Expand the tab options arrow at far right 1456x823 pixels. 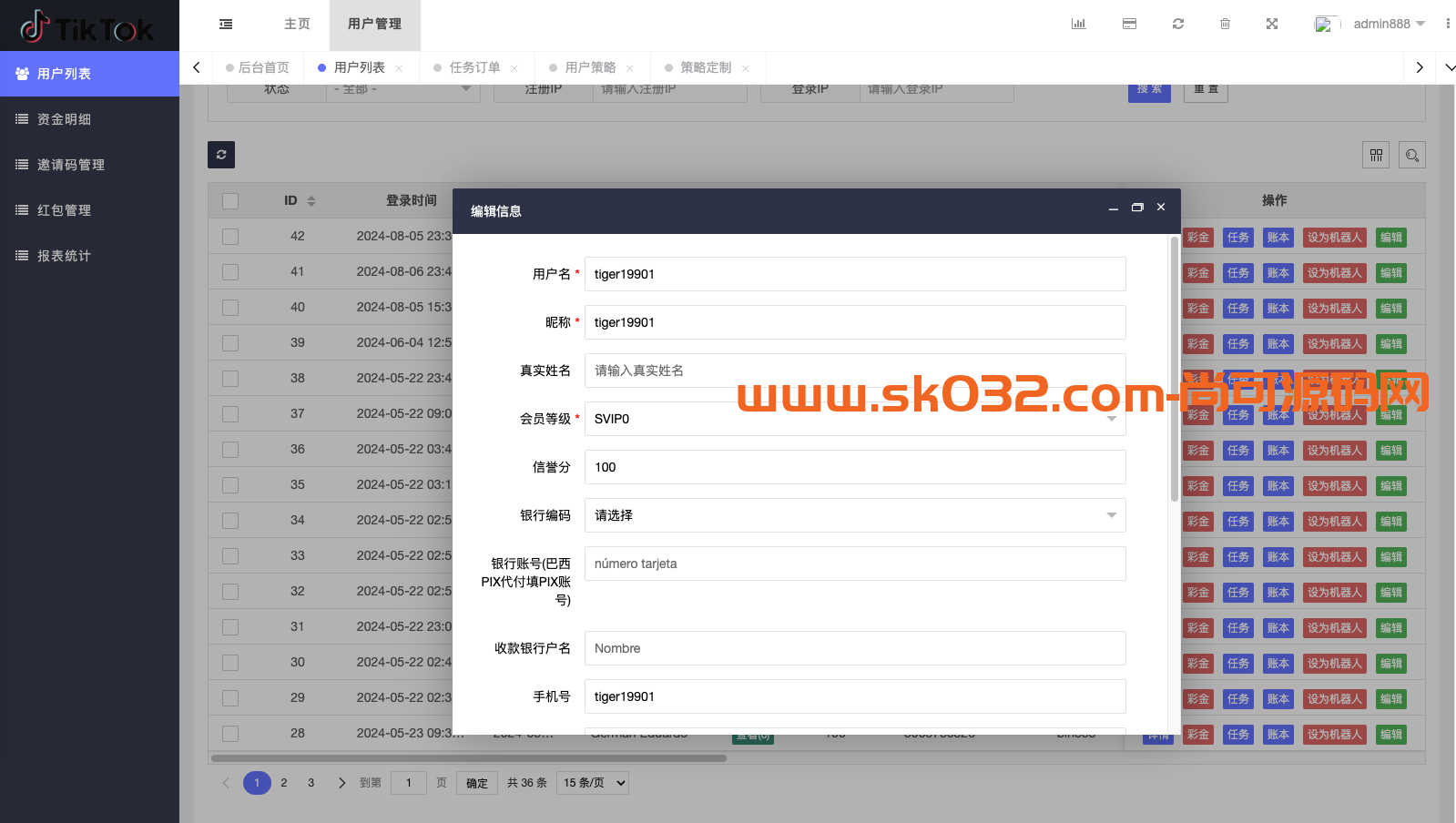(1450, 68)
